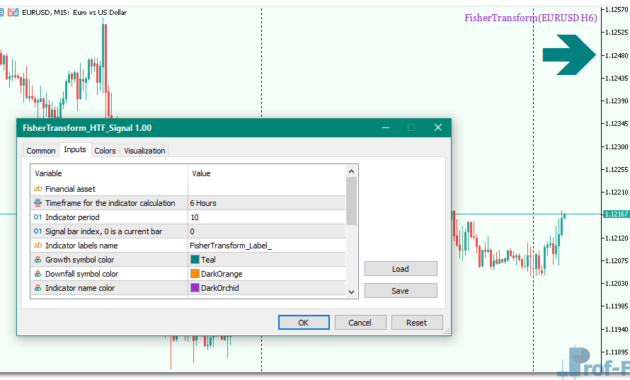Select the 'Financial asset' variable label
The height and width of the screenshot is (380, 630).
click(70, 189)
